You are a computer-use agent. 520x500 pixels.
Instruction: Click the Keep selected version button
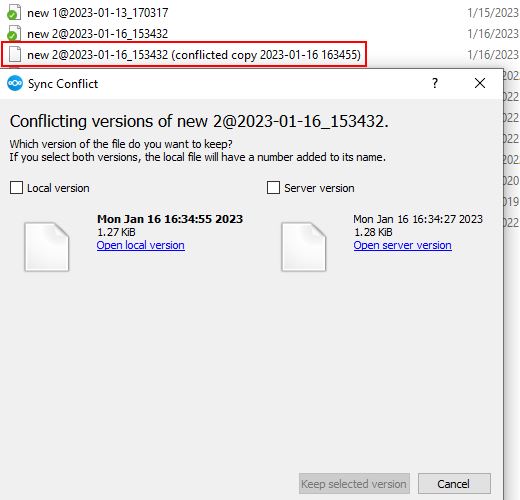pyautogui.click(x=354, y=484)
